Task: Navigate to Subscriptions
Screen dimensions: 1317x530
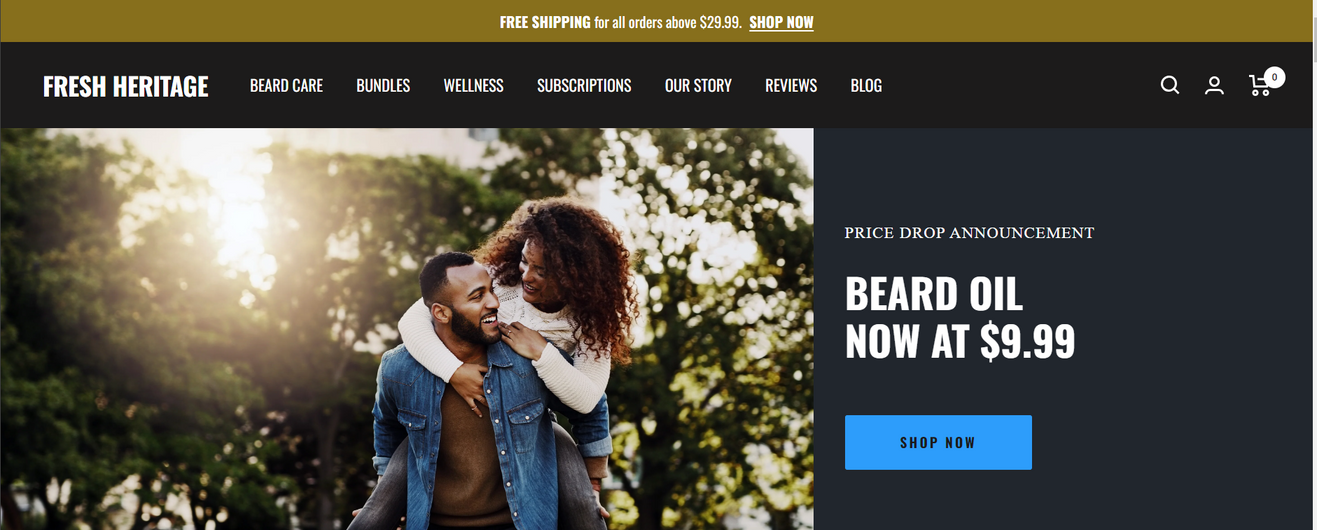Action: [584, 86]
